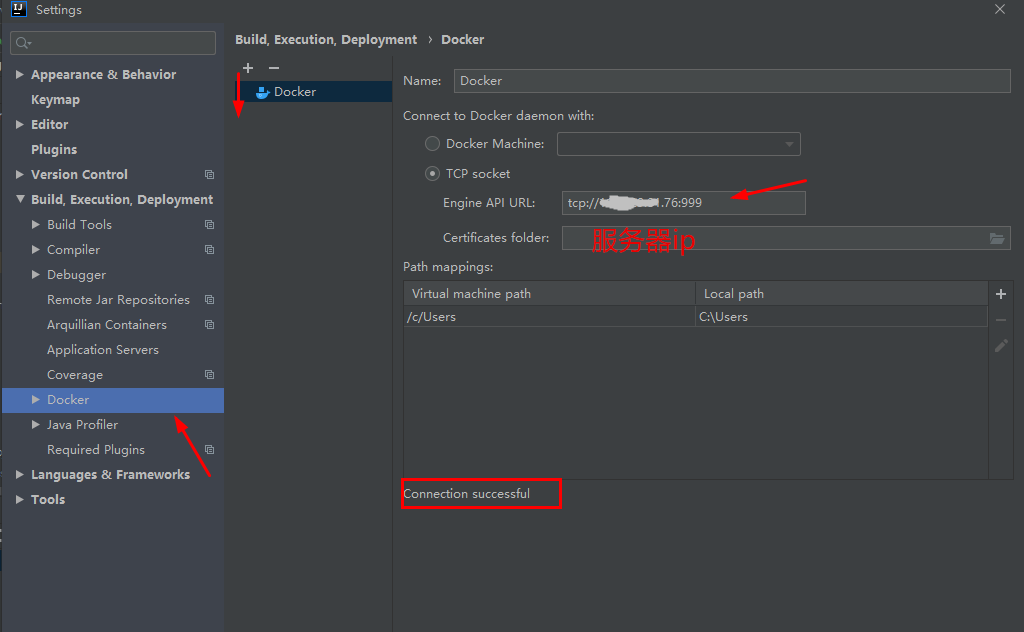
Task: Click the Engine API URL field
Action: coord(684,203)
